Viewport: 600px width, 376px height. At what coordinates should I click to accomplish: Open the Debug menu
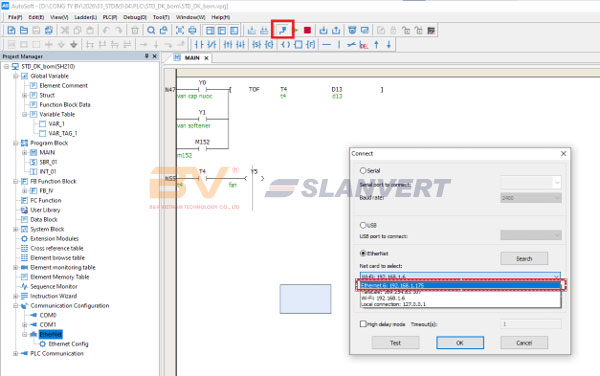coord(135,17)
